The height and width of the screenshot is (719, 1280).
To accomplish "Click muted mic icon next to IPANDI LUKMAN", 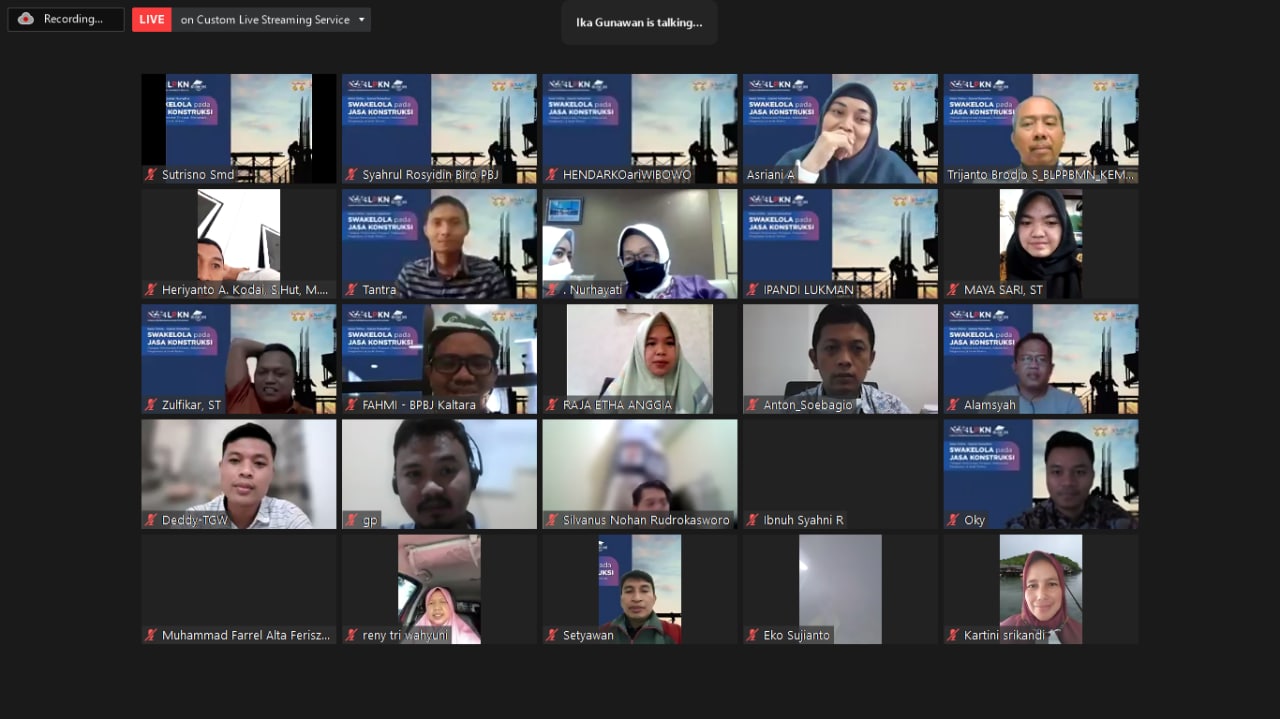I will [753, 290].
